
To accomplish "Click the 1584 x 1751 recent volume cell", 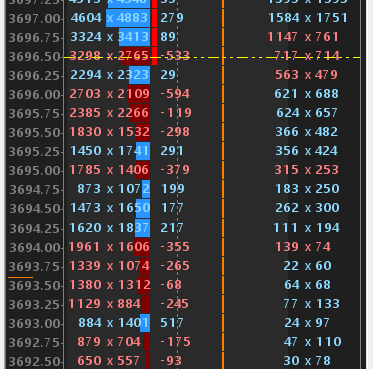I will coord(308,18).
